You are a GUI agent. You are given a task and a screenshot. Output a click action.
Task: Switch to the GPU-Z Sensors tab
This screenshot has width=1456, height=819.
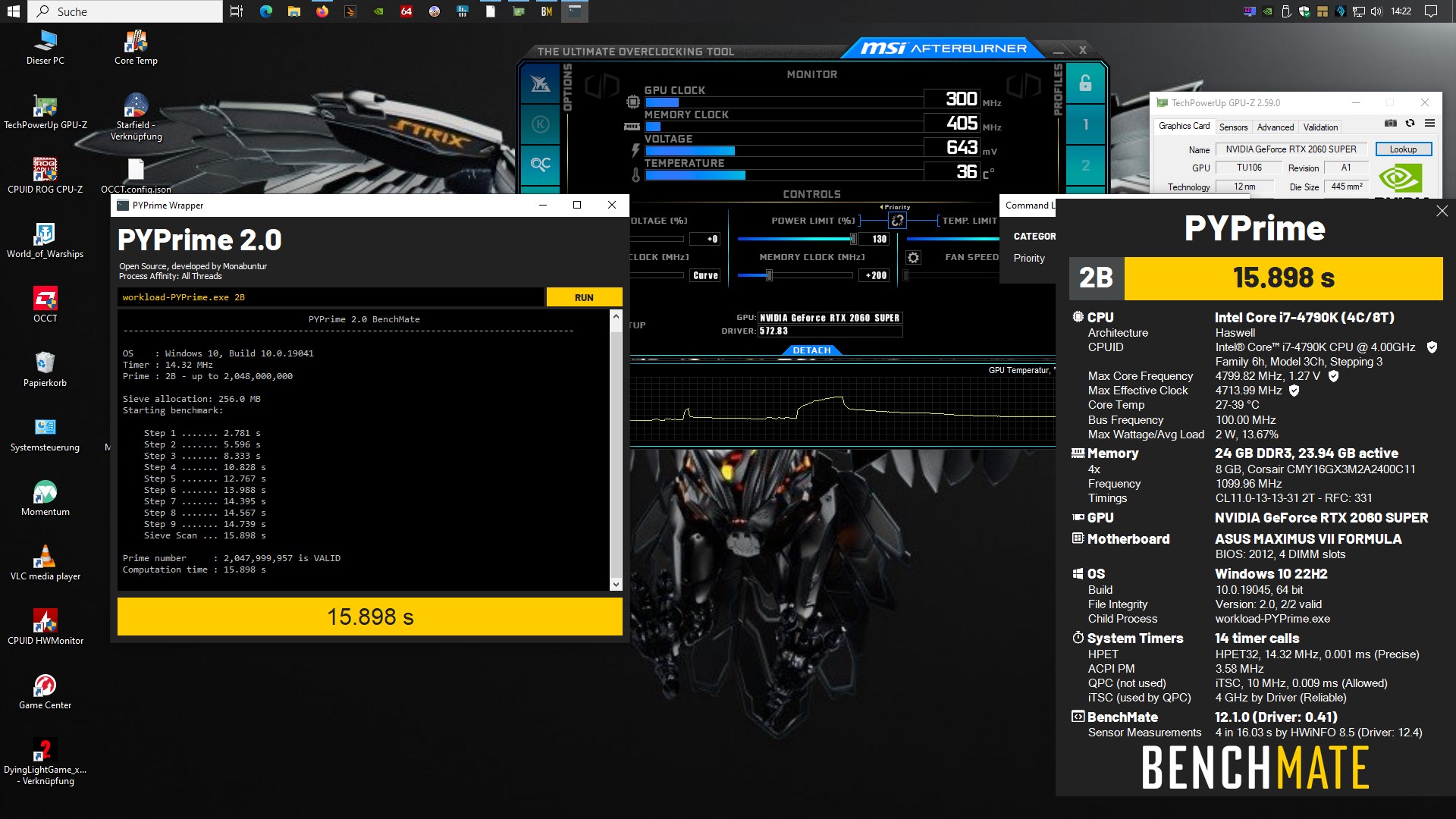tap(1233, 127)
